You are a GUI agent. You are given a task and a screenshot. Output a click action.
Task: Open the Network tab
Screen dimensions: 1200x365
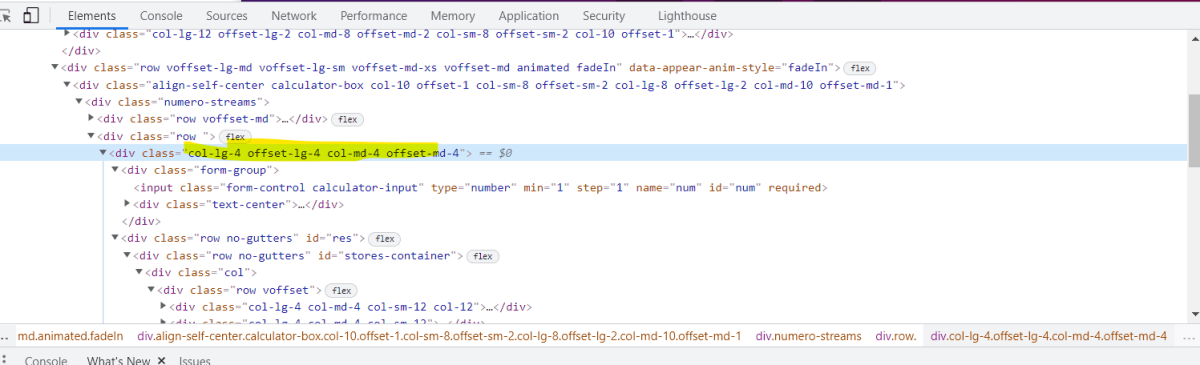pyautogui.click(x=294, y=16)
